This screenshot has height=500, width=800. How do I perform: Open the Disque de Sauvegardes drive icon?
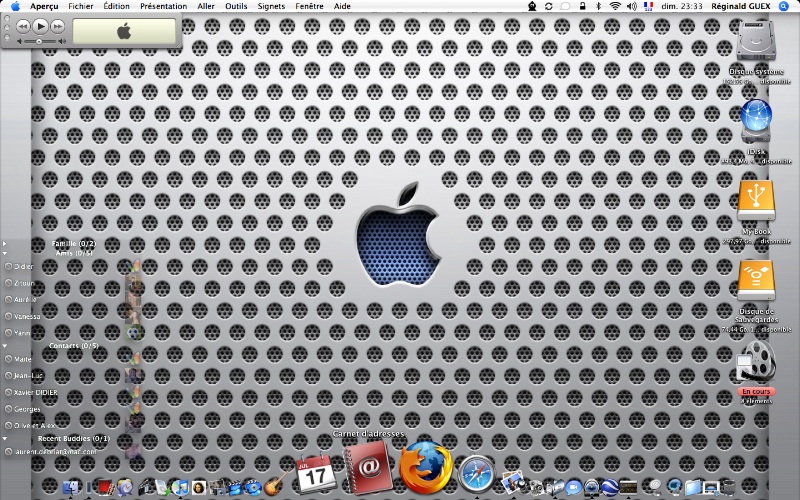756,280
